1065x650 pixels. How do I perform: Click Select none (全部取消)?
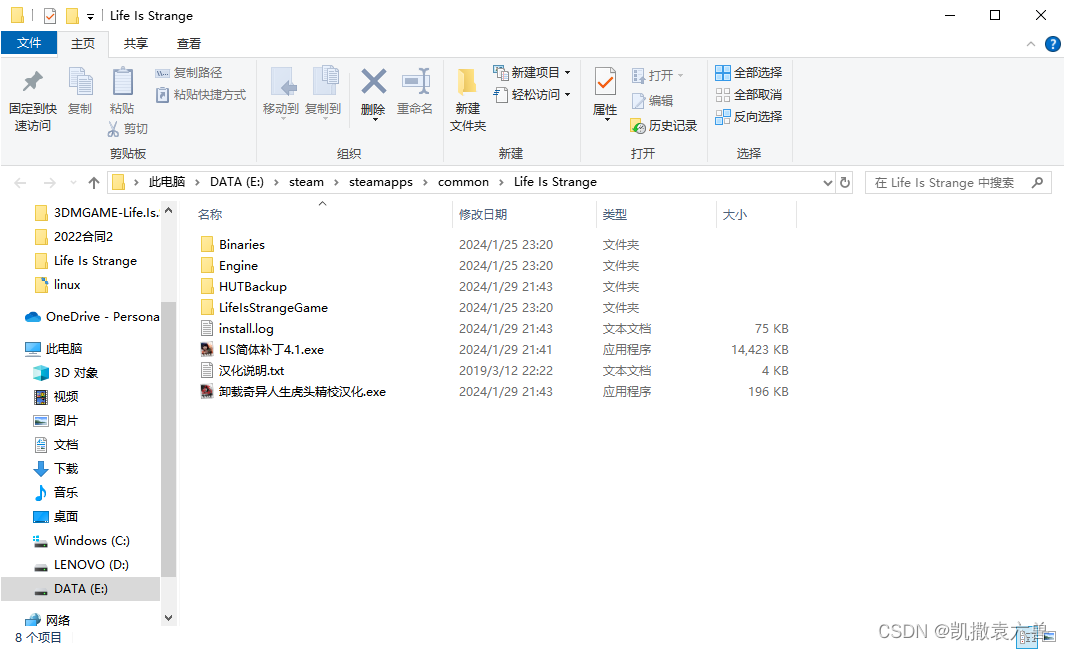click(x=748, y=95)
